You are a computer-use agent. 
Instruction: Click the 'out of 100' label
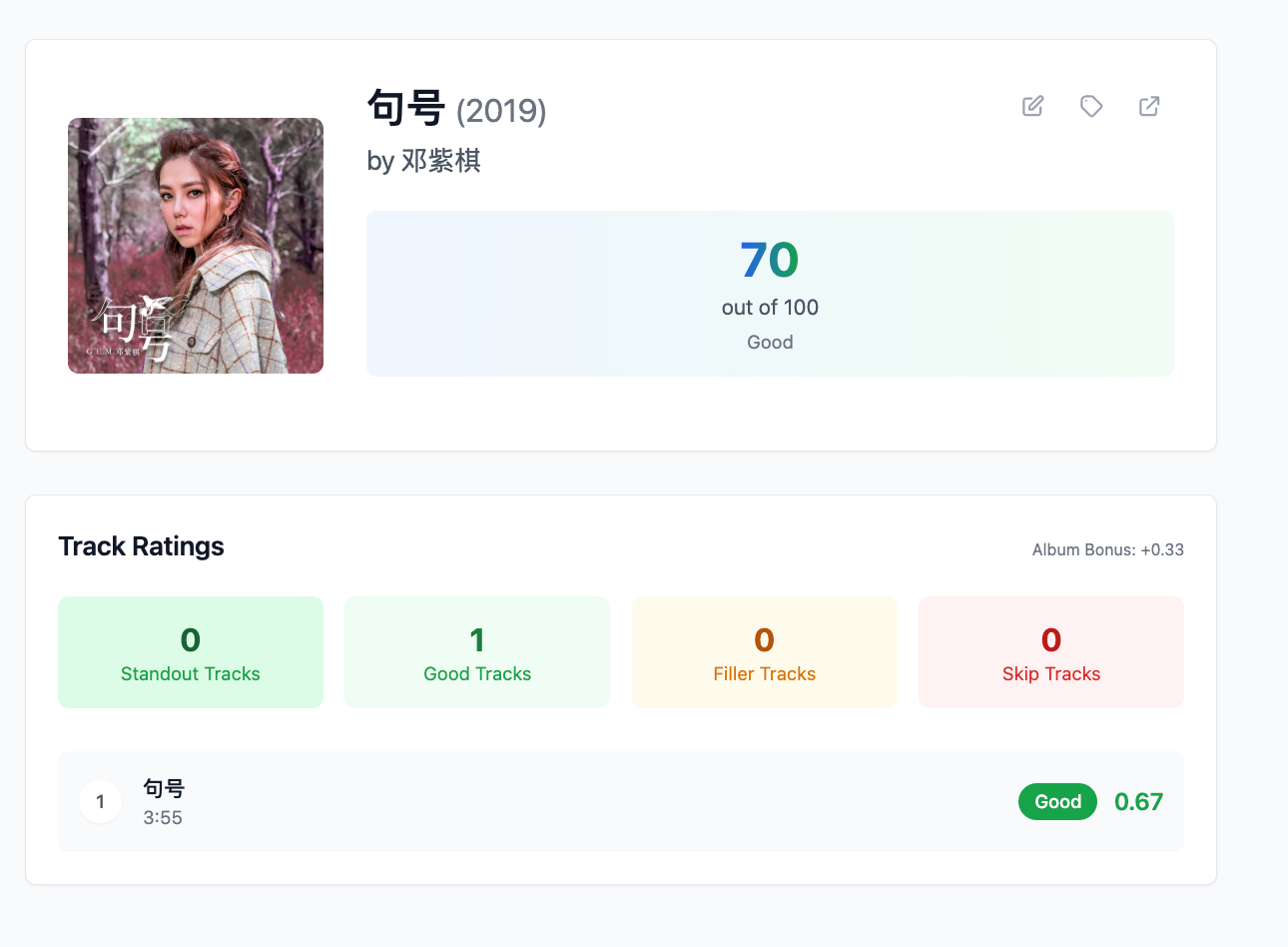(x=770, y=308)
